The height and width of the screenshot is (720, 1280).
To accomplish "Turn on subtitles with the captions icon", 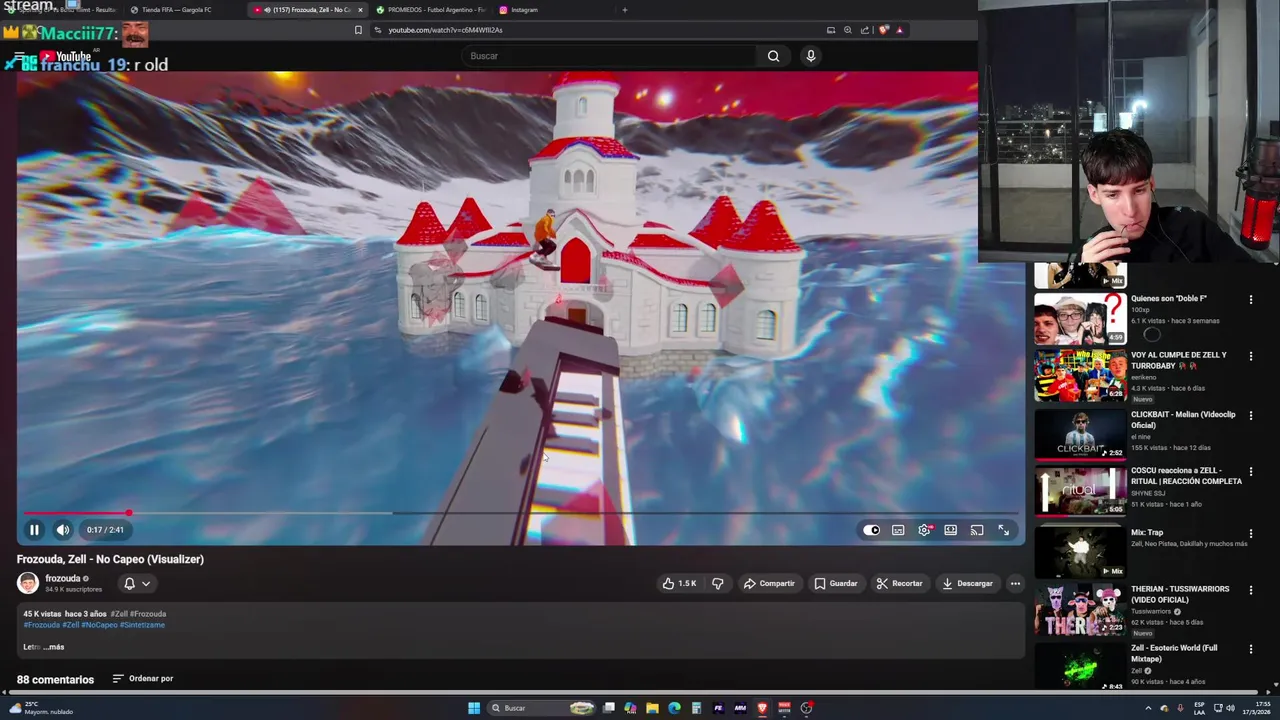I will [898, 530].
